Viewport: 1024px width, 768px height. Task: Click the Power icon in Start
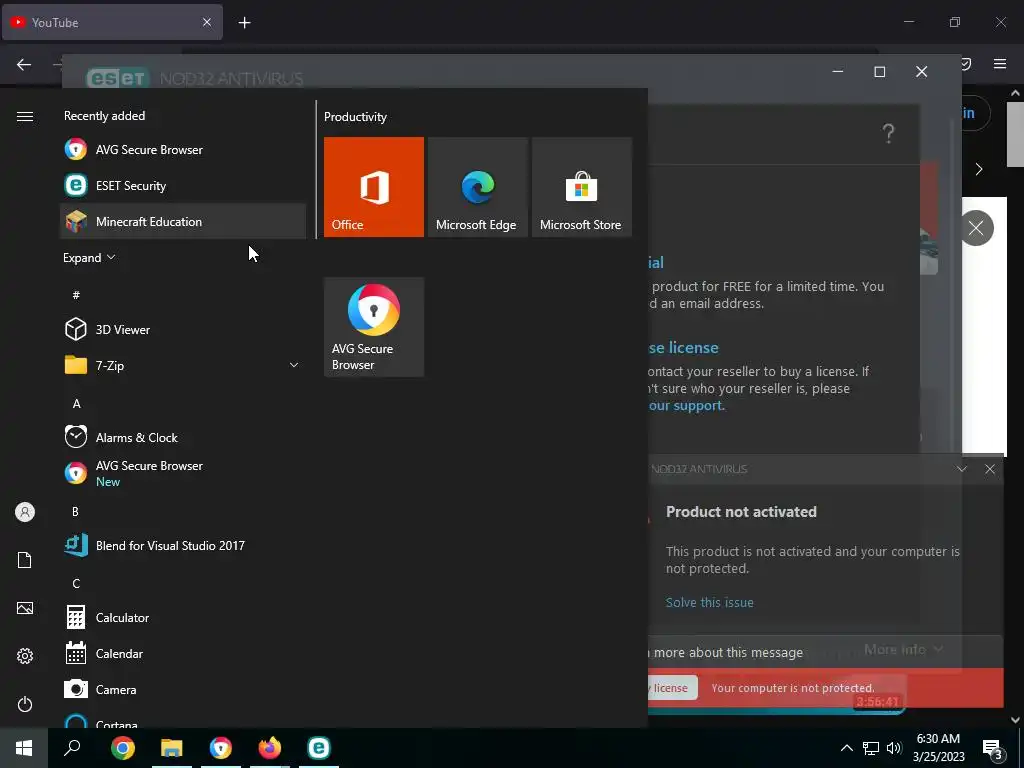click(x=25, y=704)
